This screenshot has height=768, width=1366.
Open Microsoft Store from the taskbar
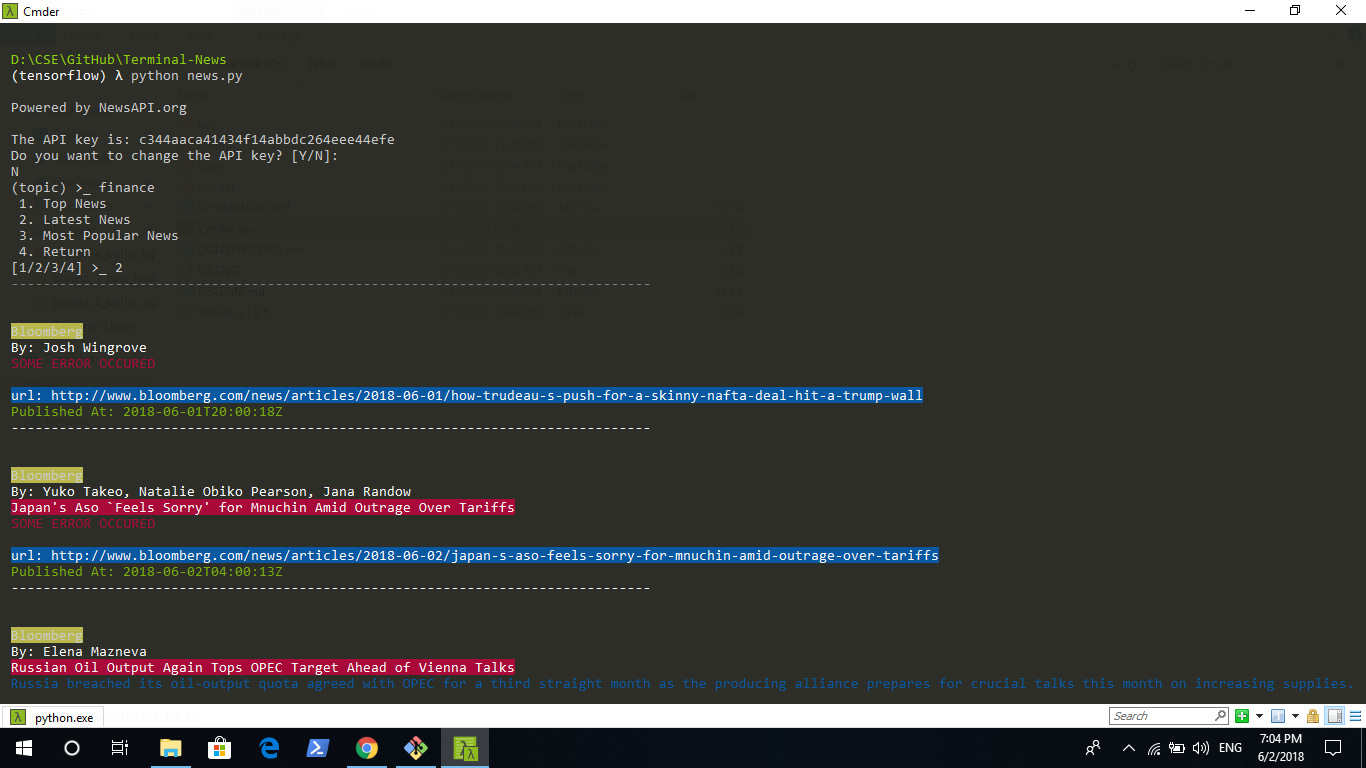(x=220, y=748)
